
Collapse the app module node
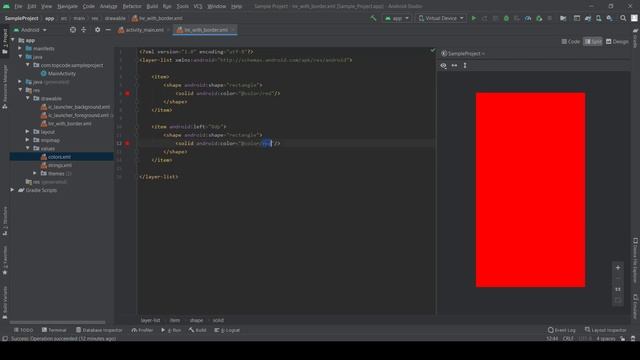click(13, 40)
